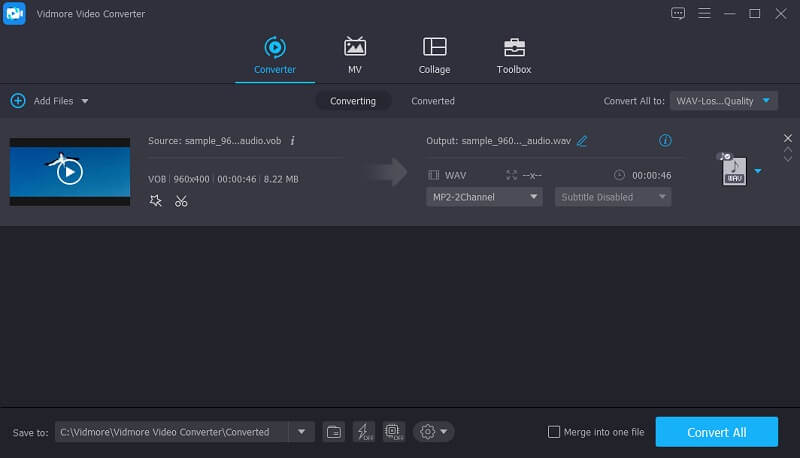Viewport: 800px width, 458px height.
Task: Rename output file with pencil icon
Action: coord(582,141)
